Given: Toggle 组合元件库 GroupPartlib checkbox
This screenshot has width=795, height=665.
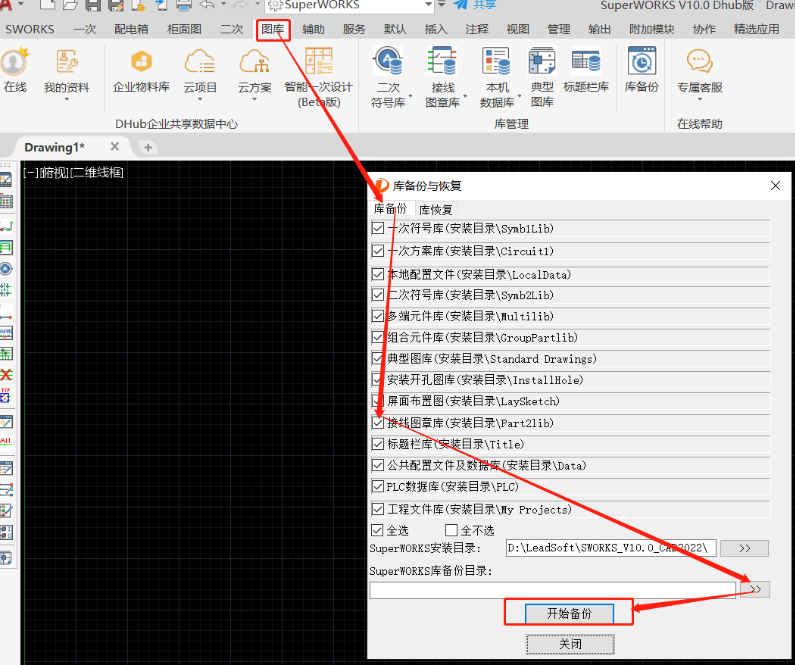Looking at the screenshot, I should (x=378, y=337).
